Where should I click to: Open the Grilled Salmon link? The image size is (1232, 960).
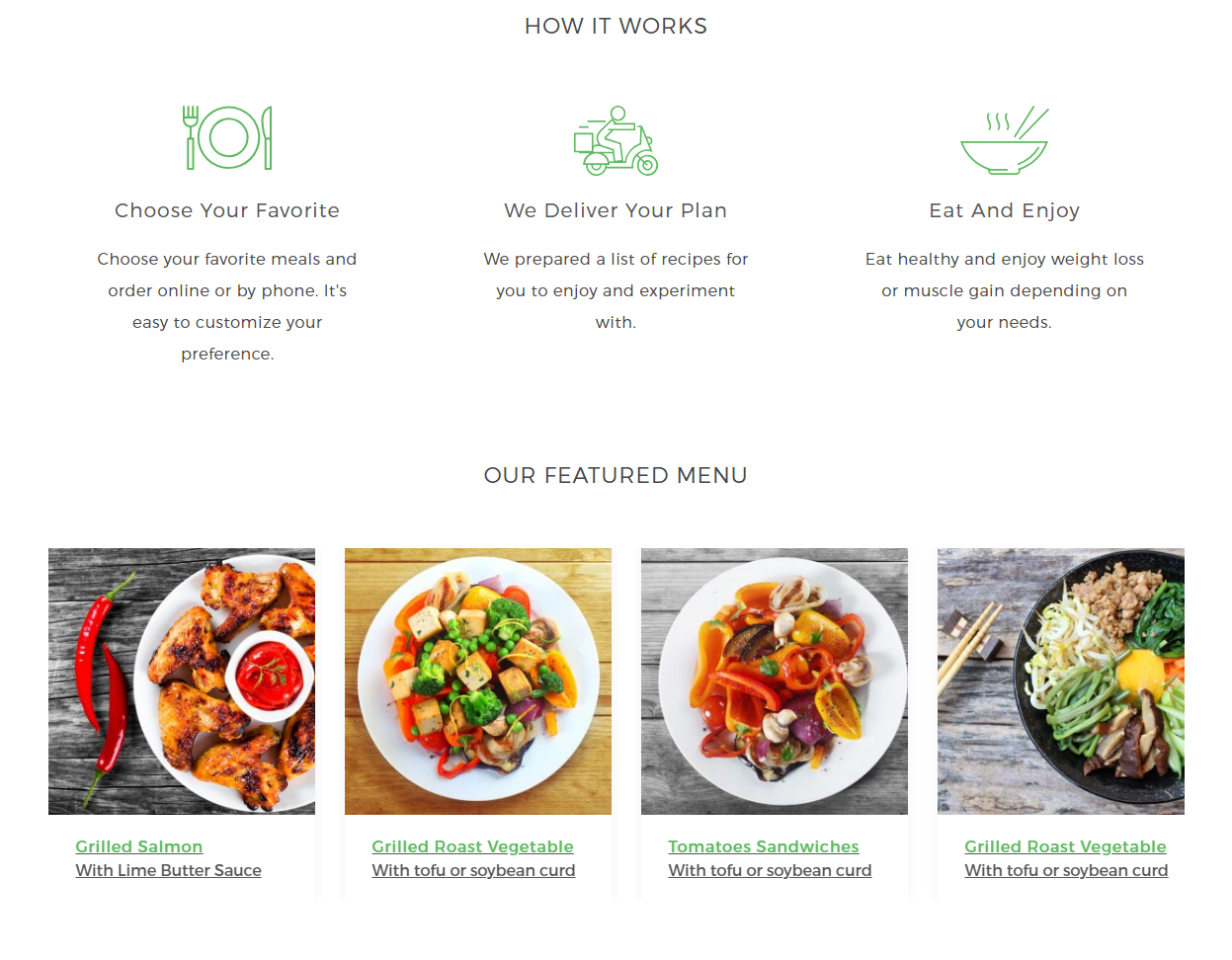pyautogui.click(x=139, y=846)
